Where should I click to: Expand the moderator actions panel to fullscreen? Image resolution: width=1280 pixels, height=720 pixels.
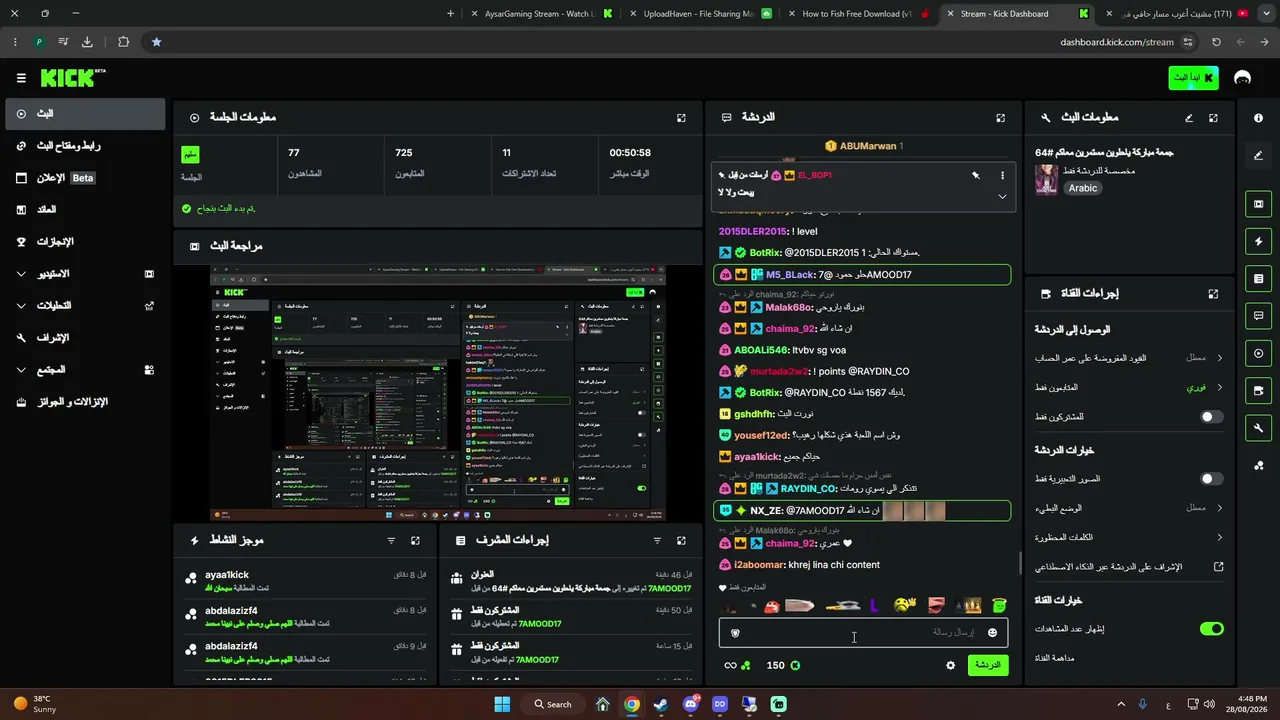681,541
